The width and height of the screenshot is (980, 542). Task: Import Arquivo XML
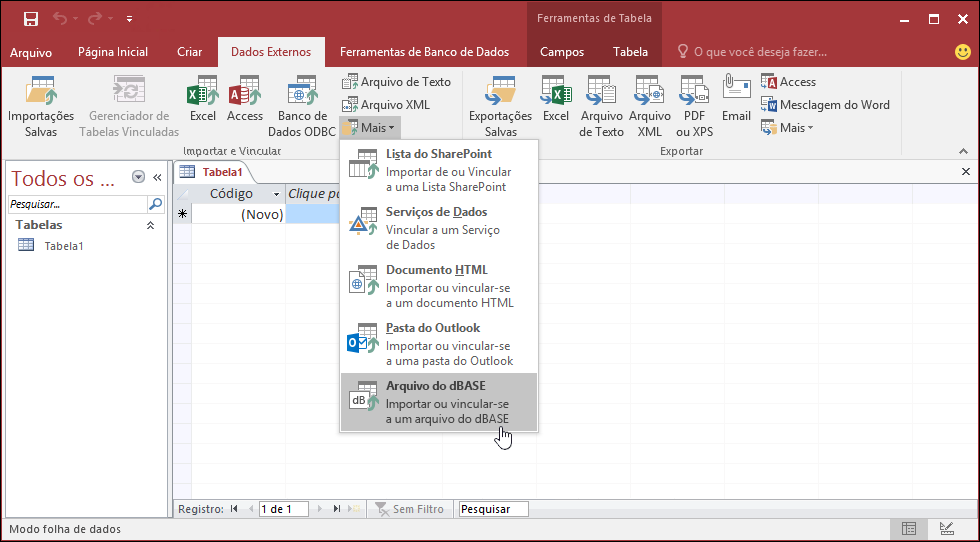click(x=386, y=105)
